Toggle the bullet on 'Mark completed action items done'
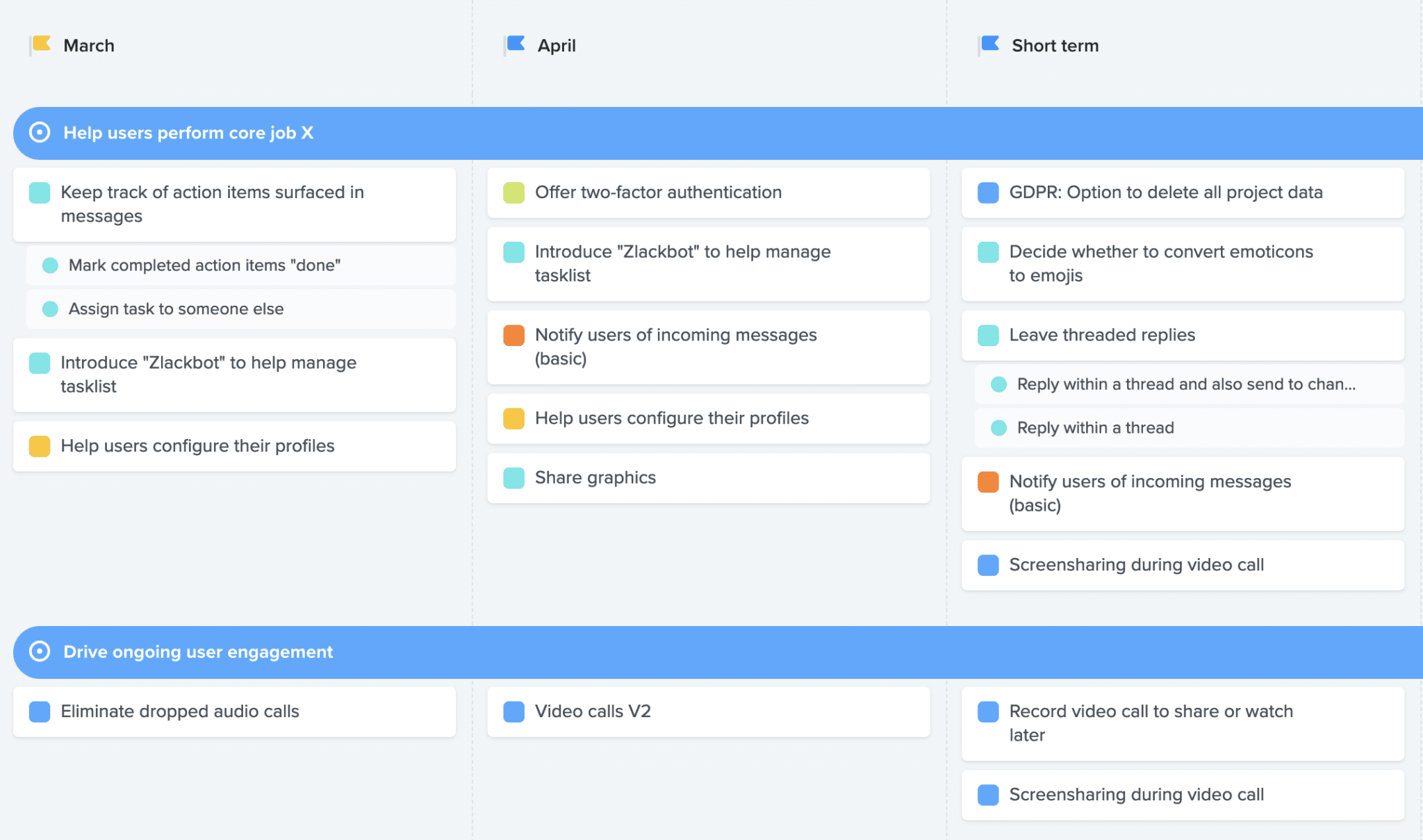 [x=50, y=265]
